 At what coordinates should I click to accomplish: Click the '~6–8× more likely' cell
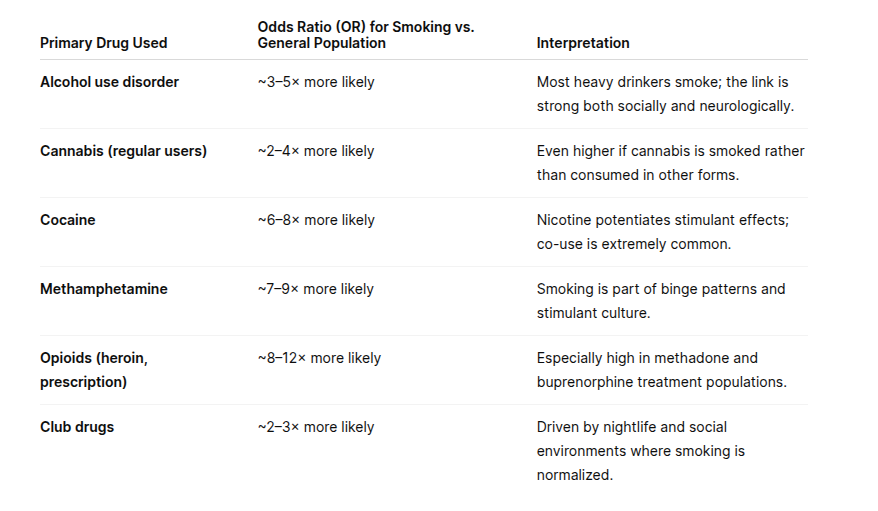tap(316, 220)
